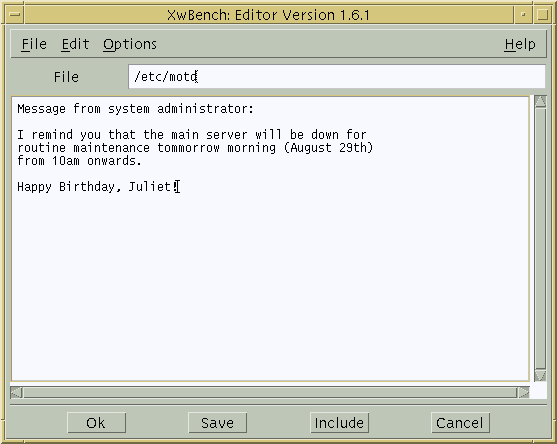Click the word "tommorrow" in text area

[x=188, y=148]
